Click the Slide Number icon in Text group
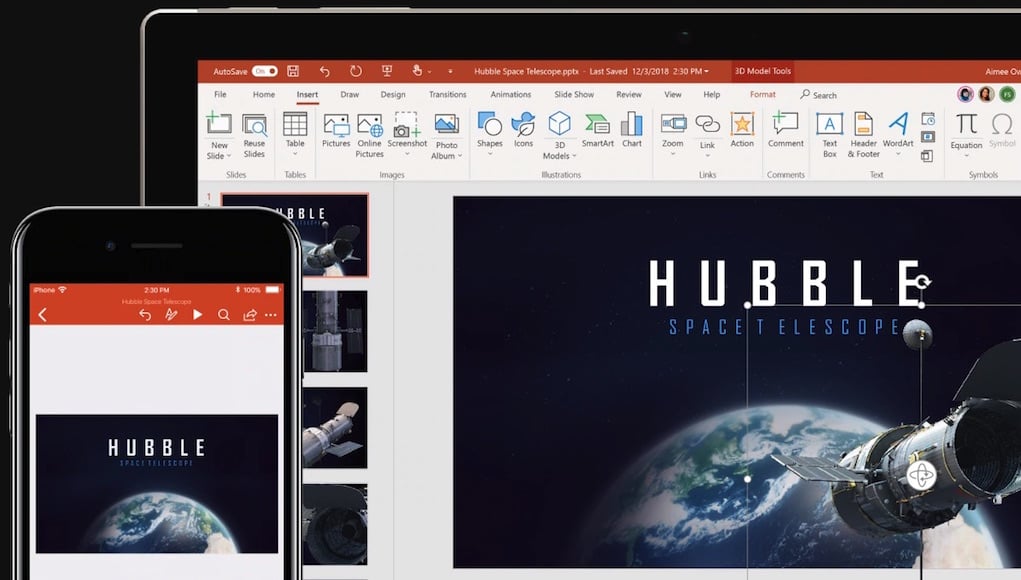The width and height of the screenshot is (1021, 580). coord(928,137)
